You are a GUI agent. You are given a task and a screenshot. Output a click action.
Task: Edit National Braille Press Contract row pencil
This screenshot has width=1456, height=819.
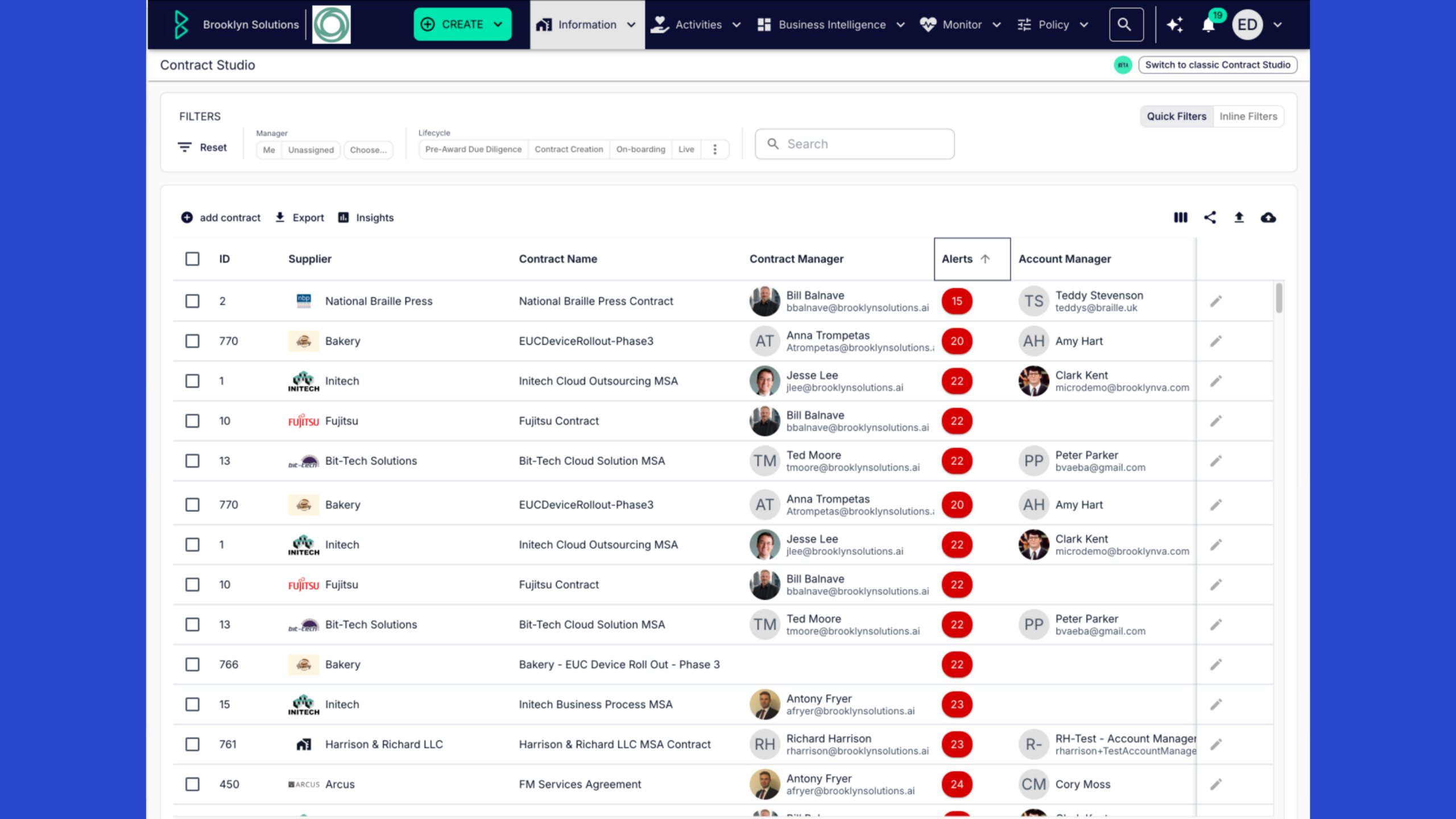(x=1216, y=301)
